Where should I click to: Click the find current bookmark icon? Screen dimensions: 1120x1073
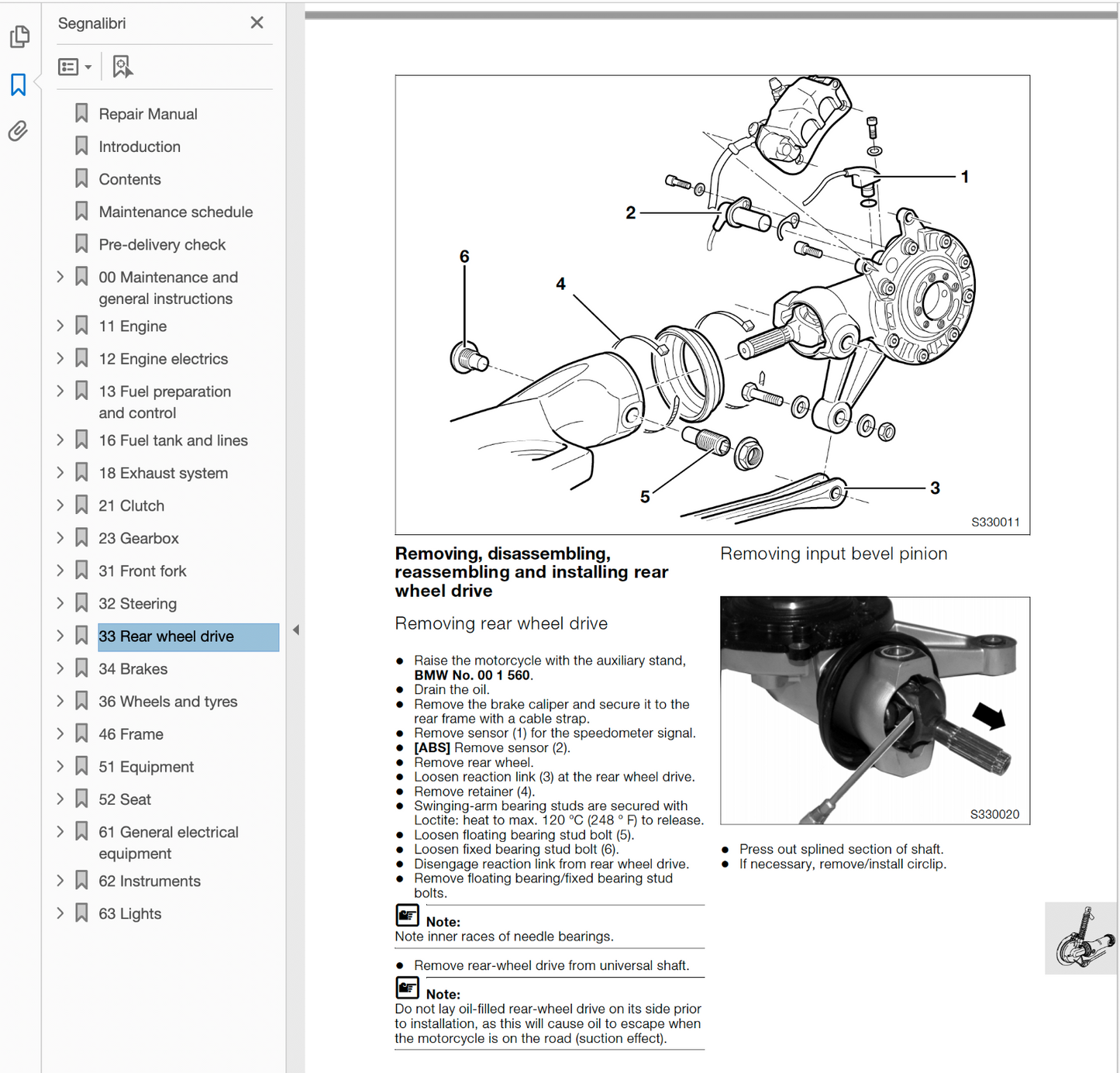(x=122, y=67)
